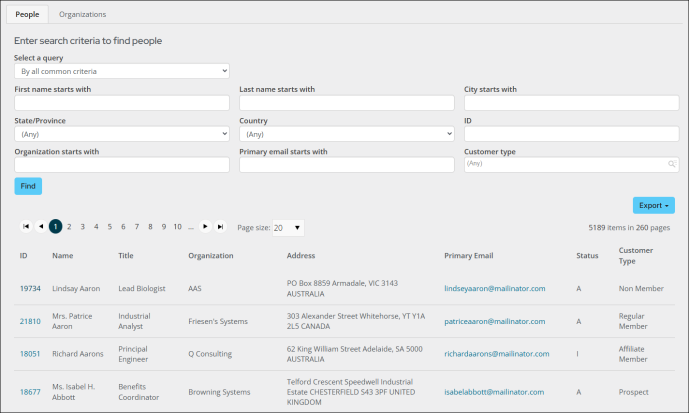Screen dimensions: 689x413
Task: Click the First name starts with field
Action: [x=121, y=103]
